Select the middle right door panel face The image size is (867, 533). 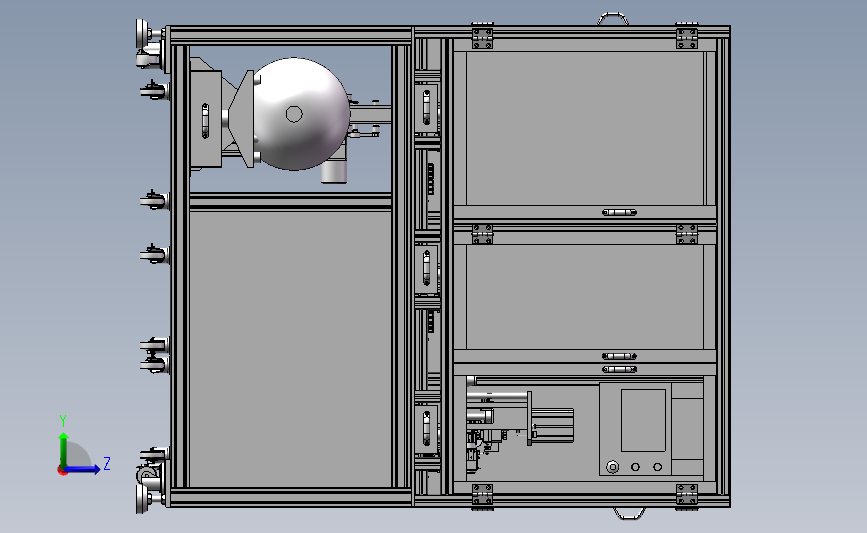tap(585, 297)
